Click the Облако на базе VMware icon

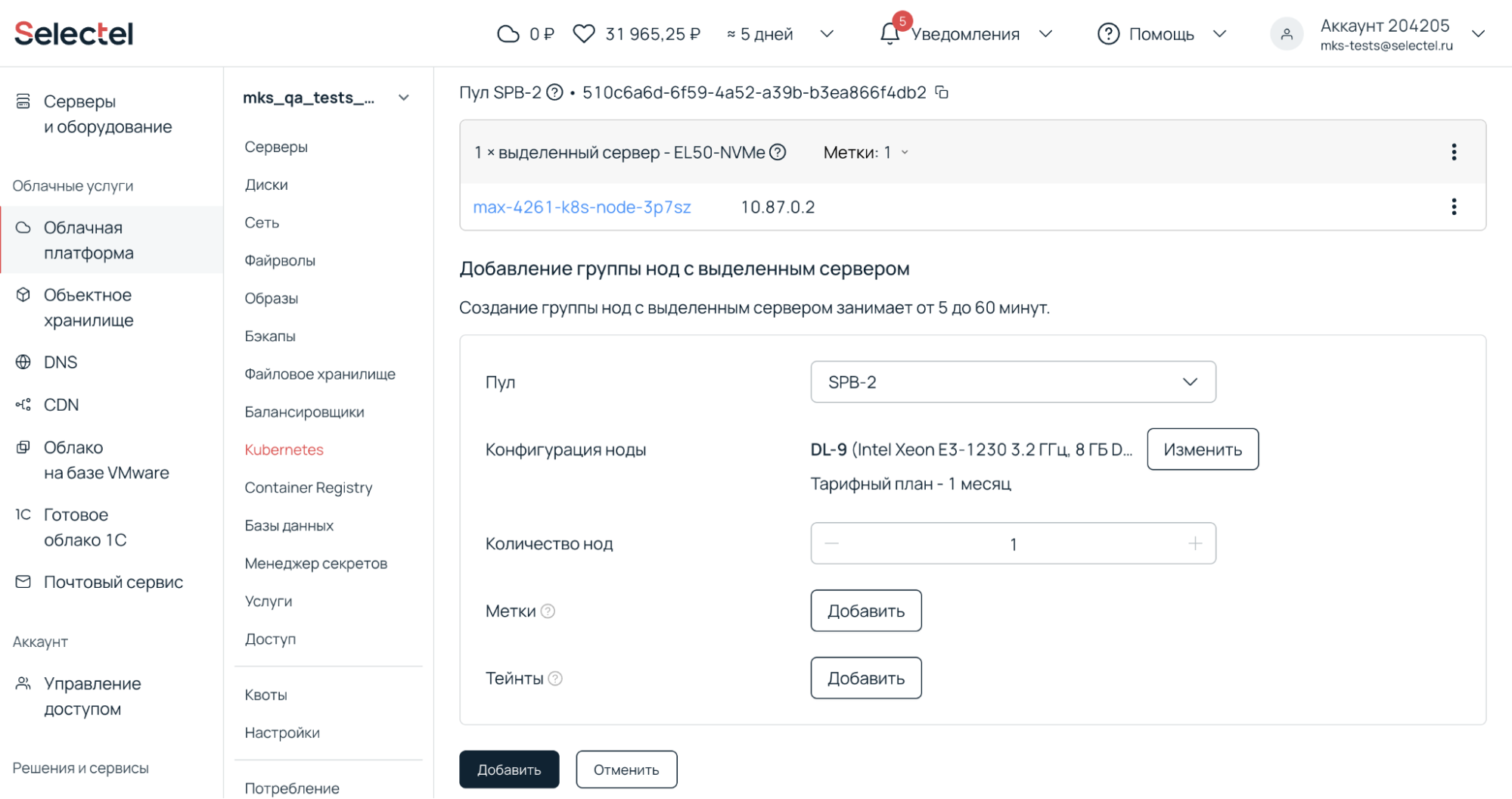click(23, 447)
